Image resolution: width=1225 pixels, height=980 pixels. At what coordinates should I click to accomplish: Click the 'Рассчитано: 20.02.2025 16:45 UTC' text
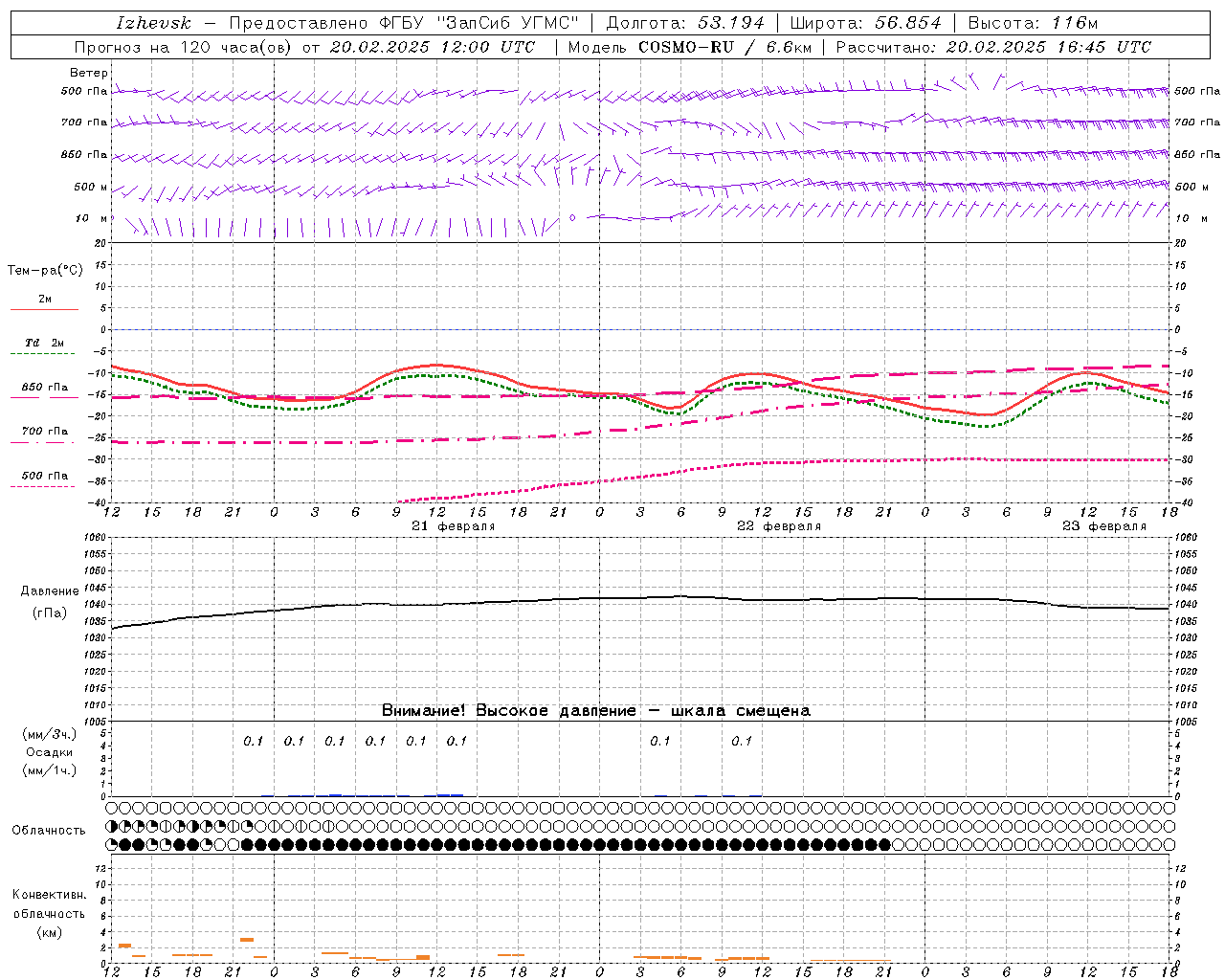994,47
